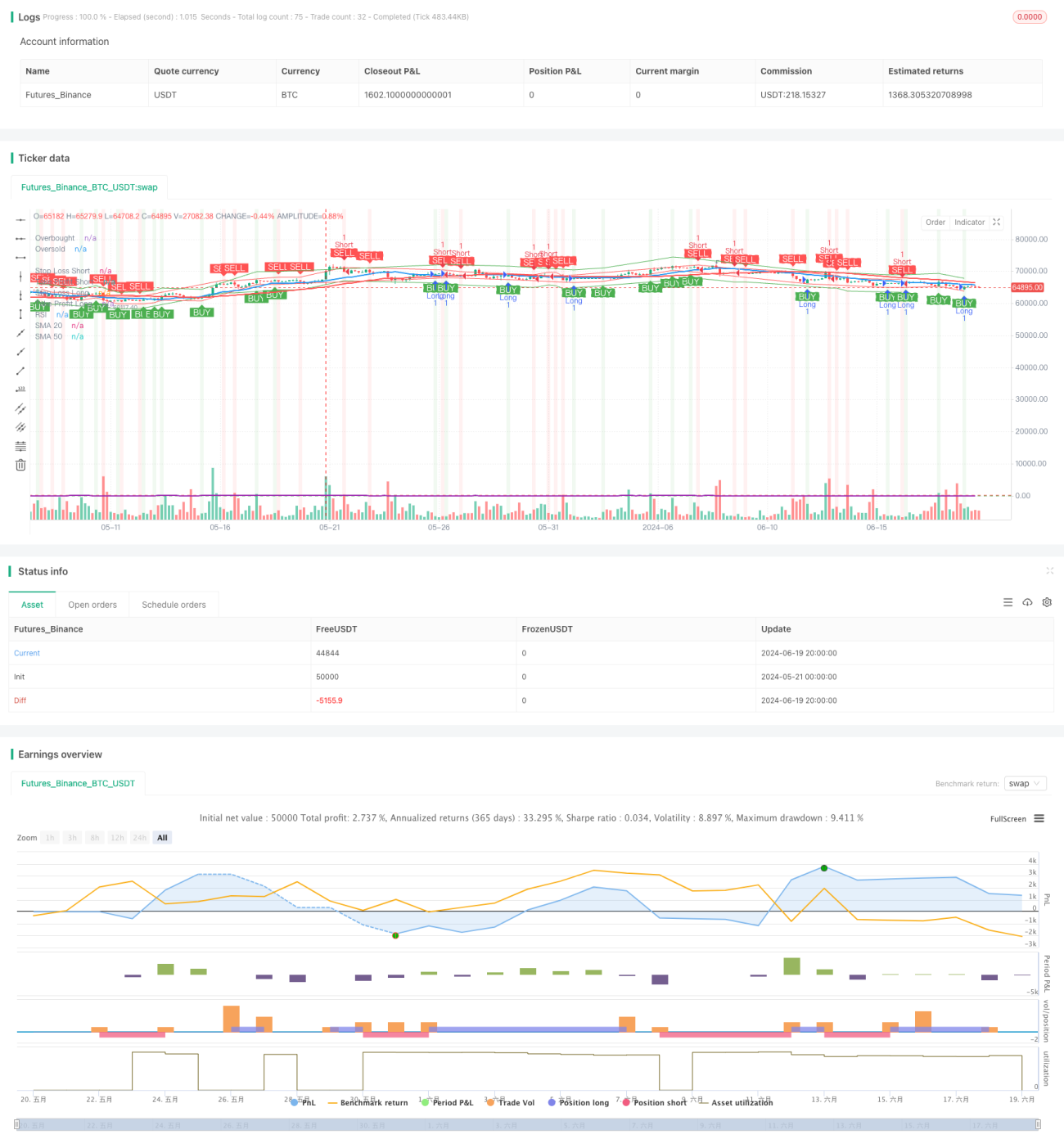Screen dimensions: 1064x1148
Task: Click the Init FreeUSDT value 50000
Action: [x=327, y=677]
